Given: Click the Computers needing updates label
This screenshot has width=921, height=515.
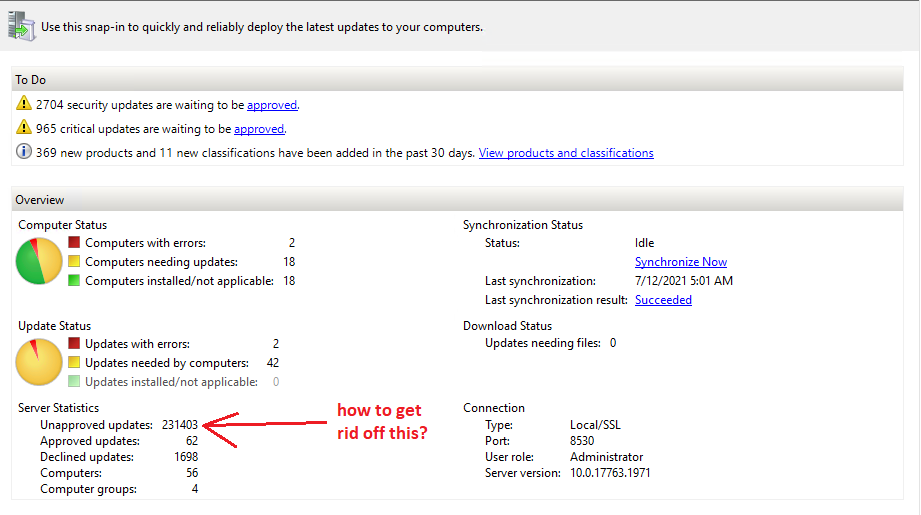Looking at the screenshot, I should [x=162, y=262].
